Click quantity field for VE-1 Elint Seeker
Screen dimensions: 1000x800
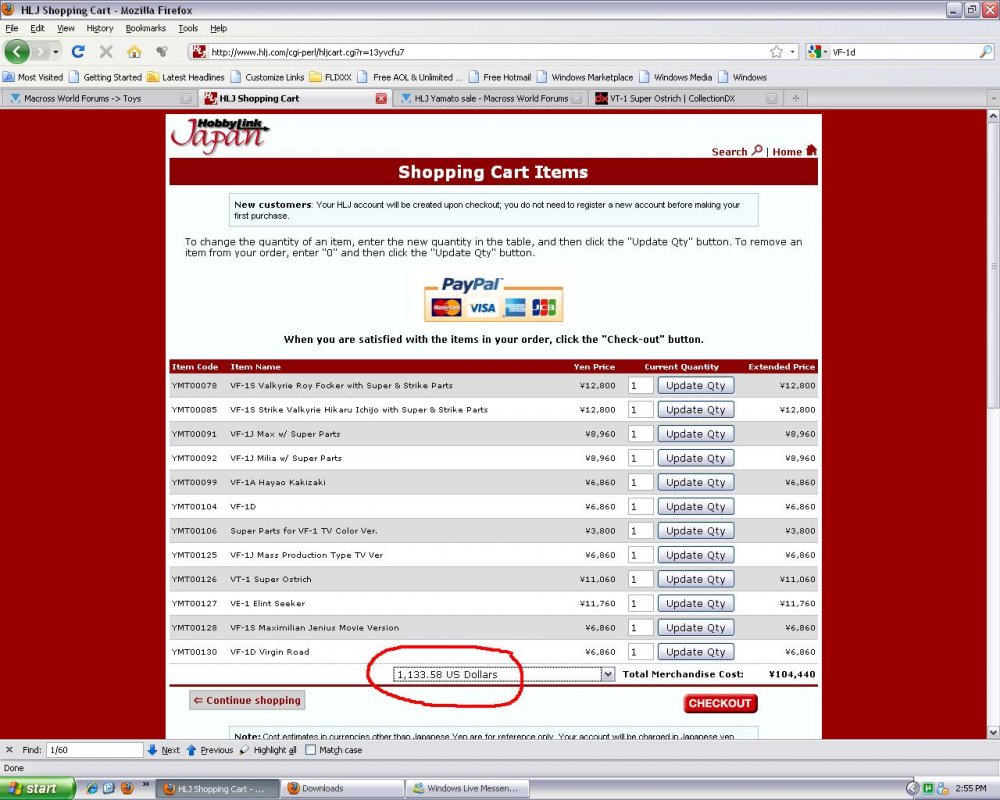pyautogui.click(x=640, y=604)
